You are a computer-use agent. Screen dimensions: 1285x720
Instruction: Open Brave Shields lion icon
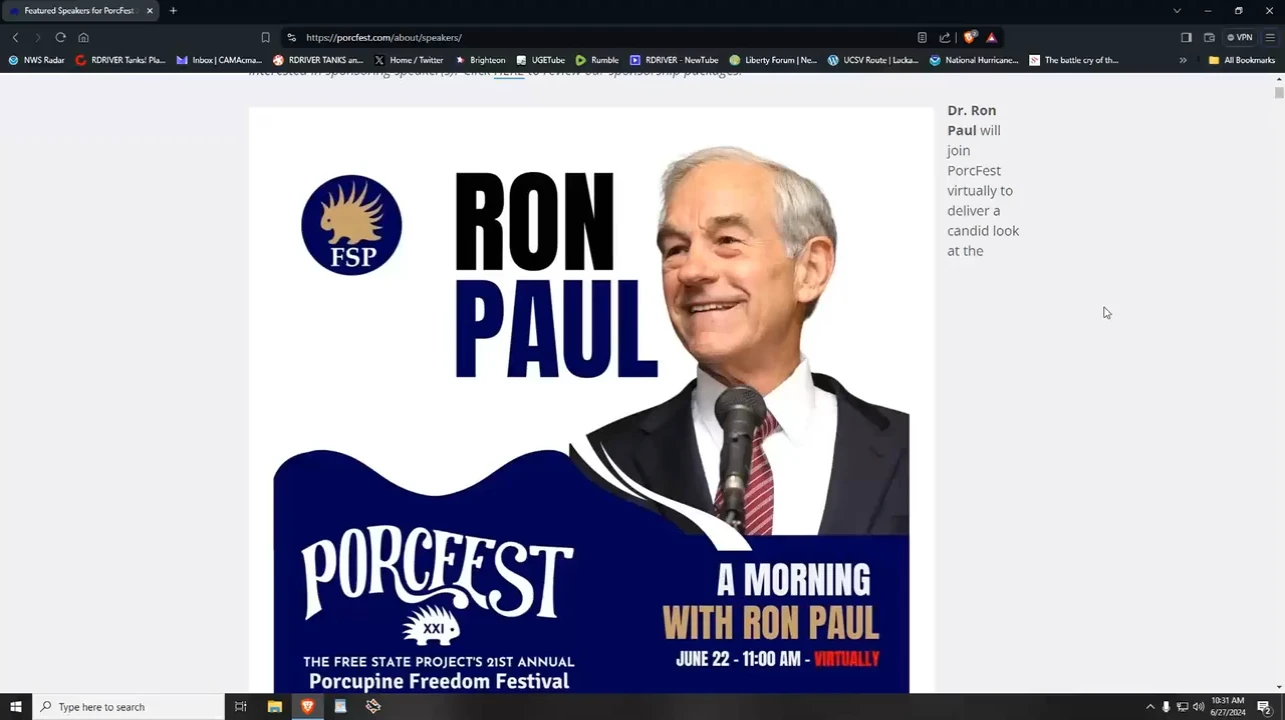click(x=969, y=37)
